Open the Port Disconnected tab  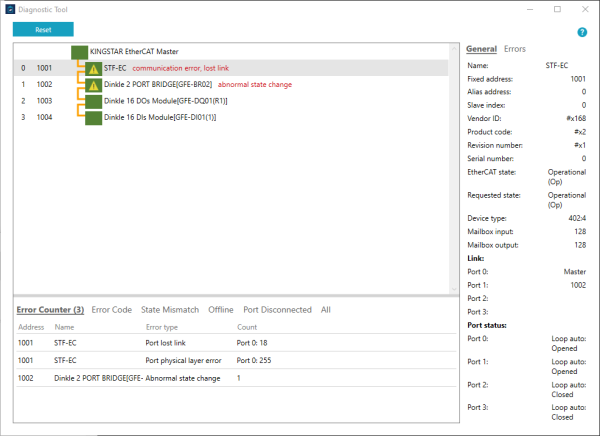[277, 310]
